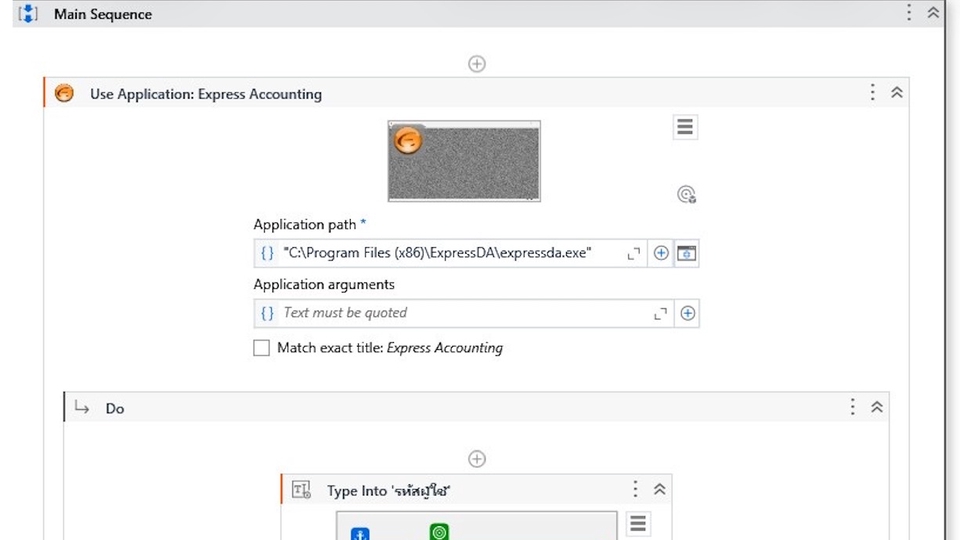The image size is (960, 540).
Task: Click the browse application window icon next to path
Action: point(687,253)
